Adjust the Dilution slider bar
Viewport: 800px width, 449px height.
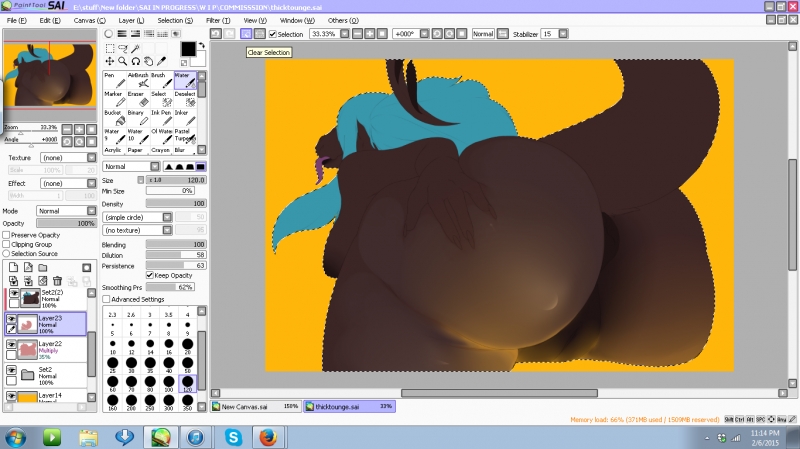176,255
